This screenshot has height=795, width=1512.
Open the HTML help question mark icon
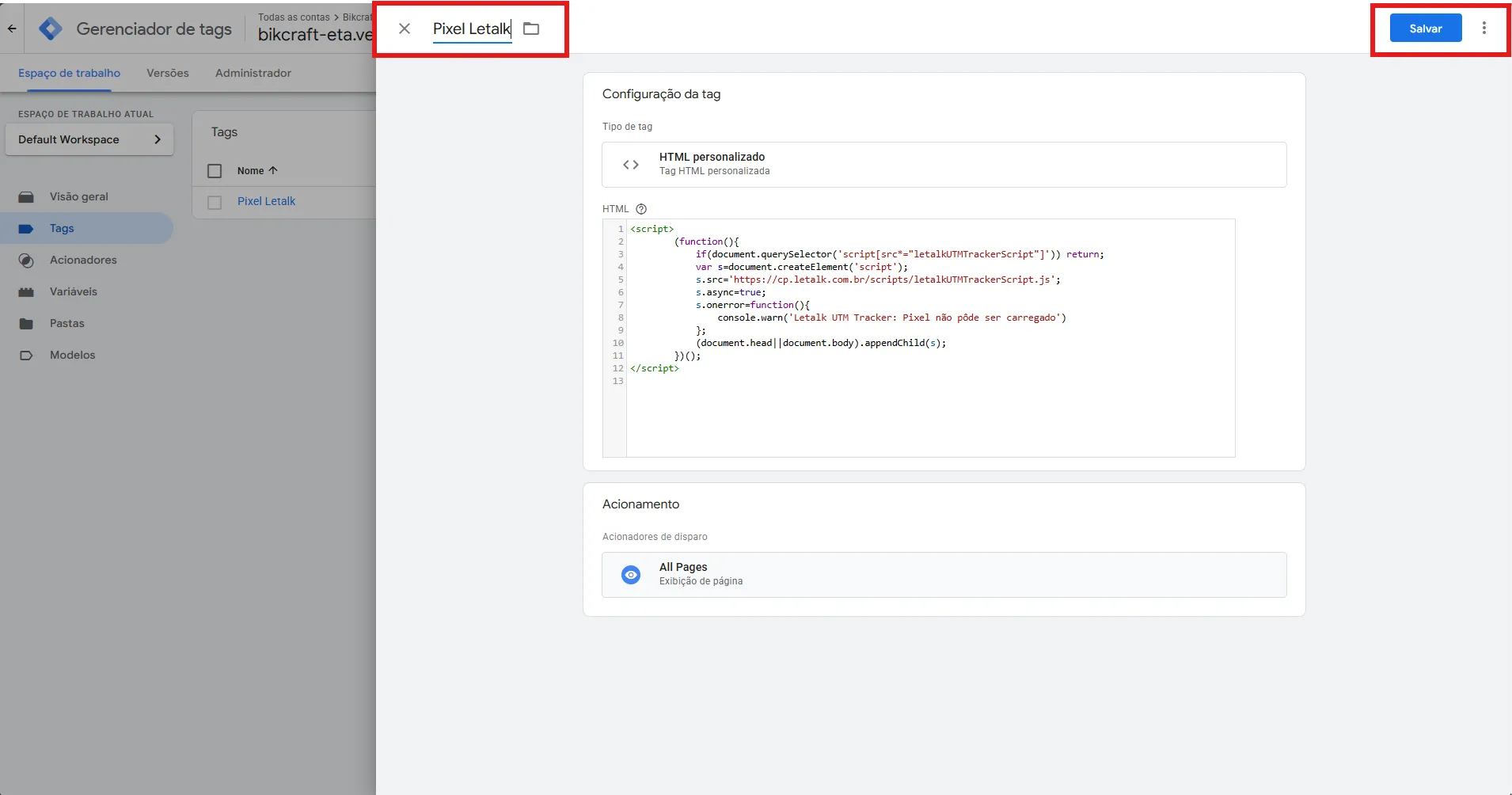(x=642, y=209)
